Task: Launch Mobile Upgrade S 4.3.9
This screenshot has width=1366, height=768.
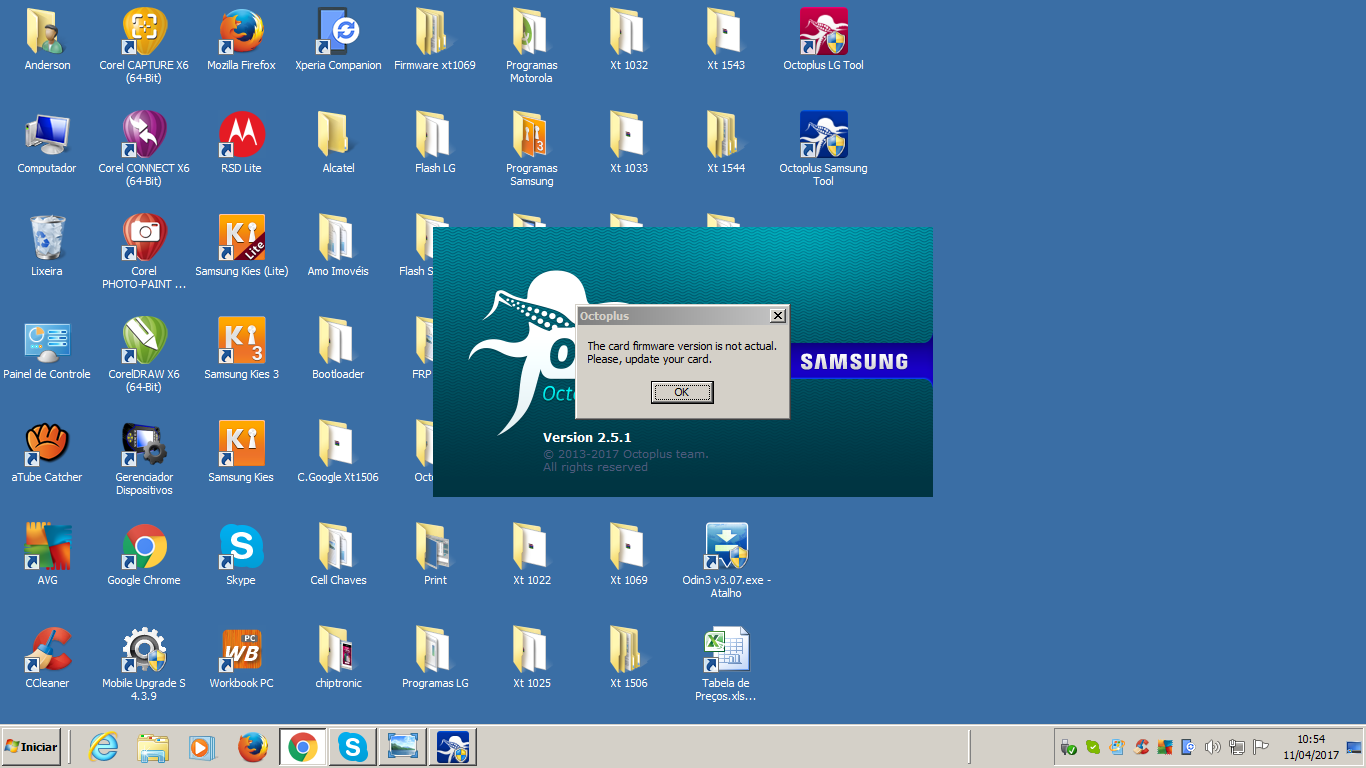Action: coord(144,664)
